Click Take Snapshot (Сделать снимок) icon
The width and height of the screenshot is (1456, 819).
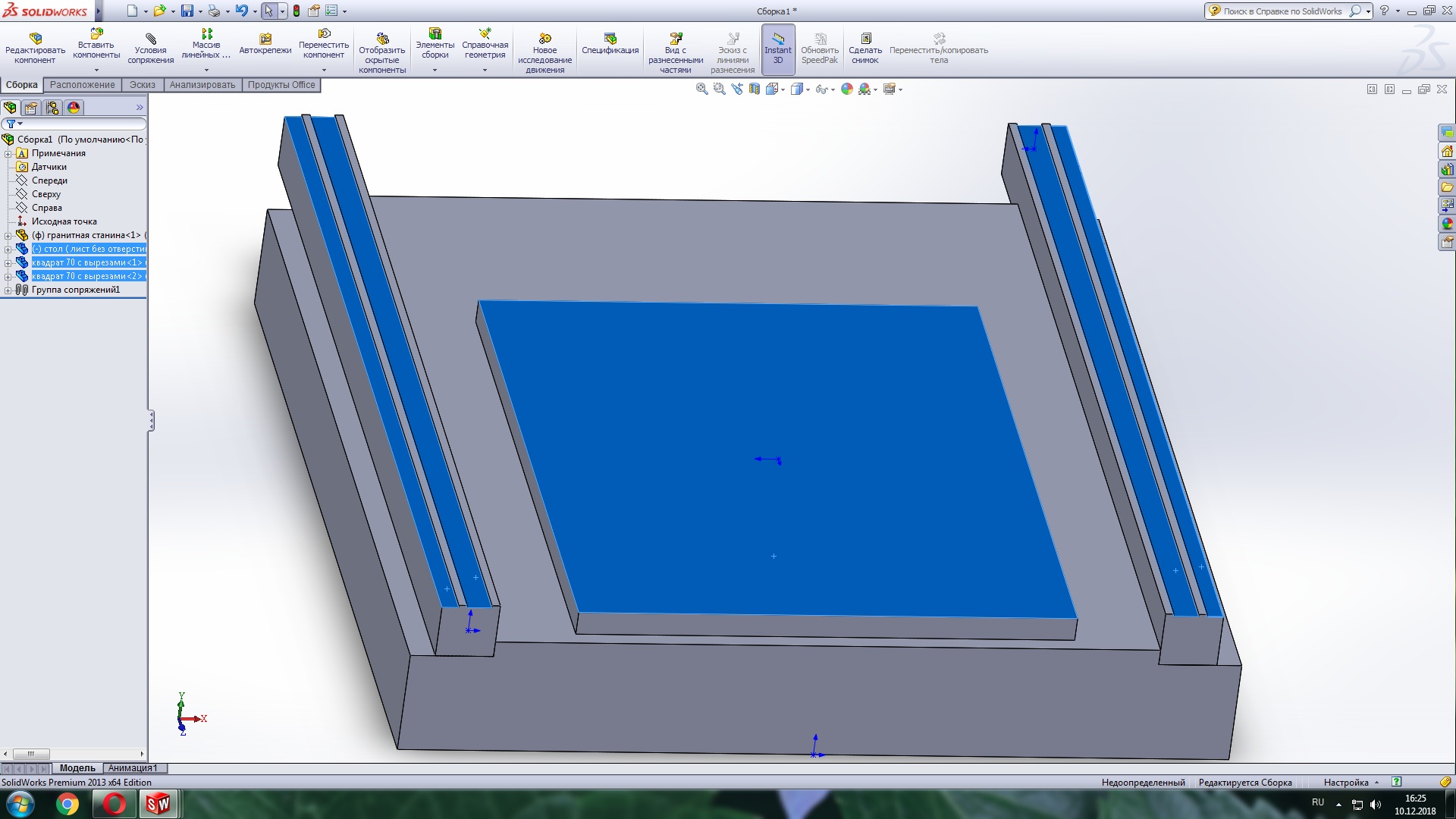click(865, 39)
